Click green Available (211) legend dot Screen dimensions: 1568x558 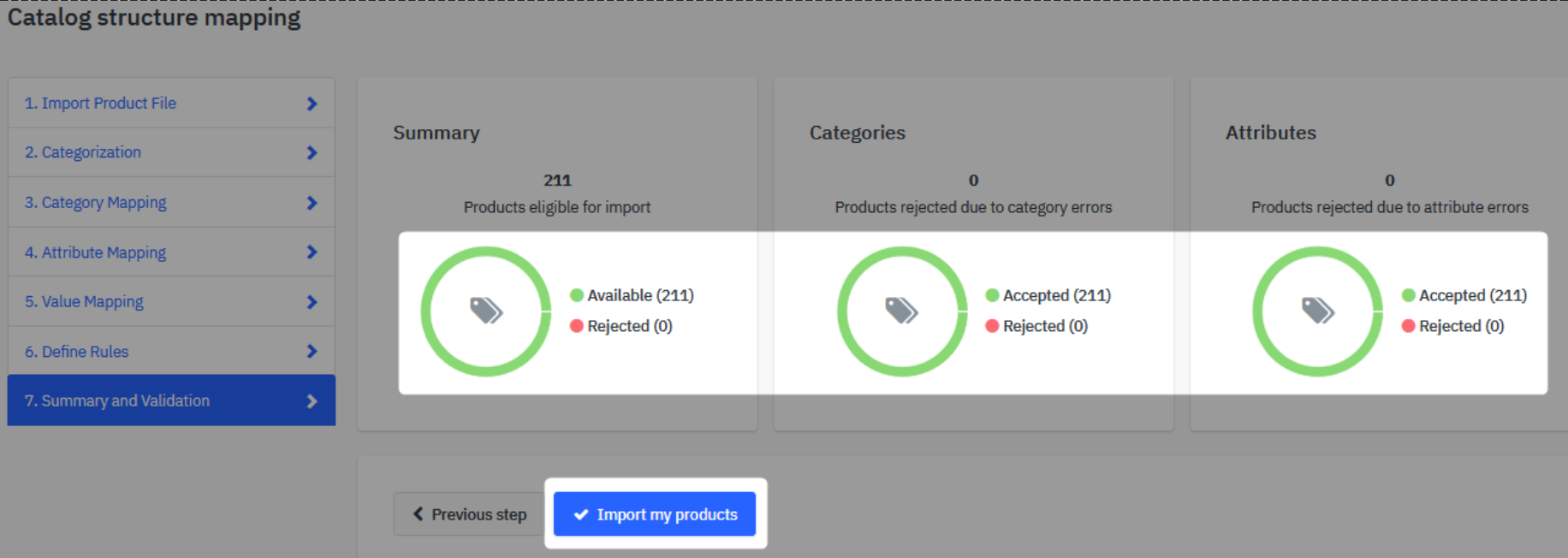[x=577, y=295]
